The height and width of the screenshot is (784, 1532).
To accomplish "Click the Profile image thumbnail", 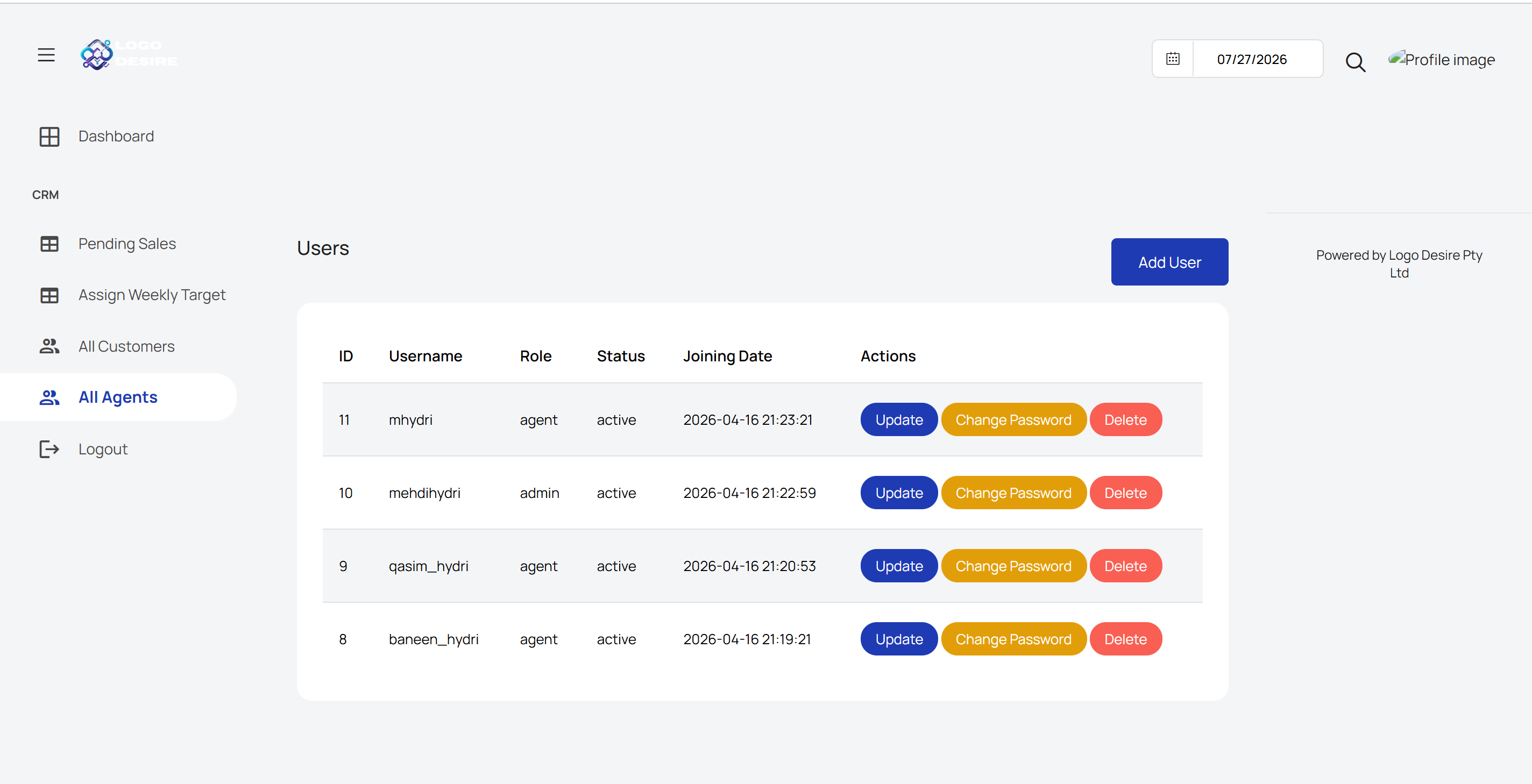I will tap(1441, 60).
